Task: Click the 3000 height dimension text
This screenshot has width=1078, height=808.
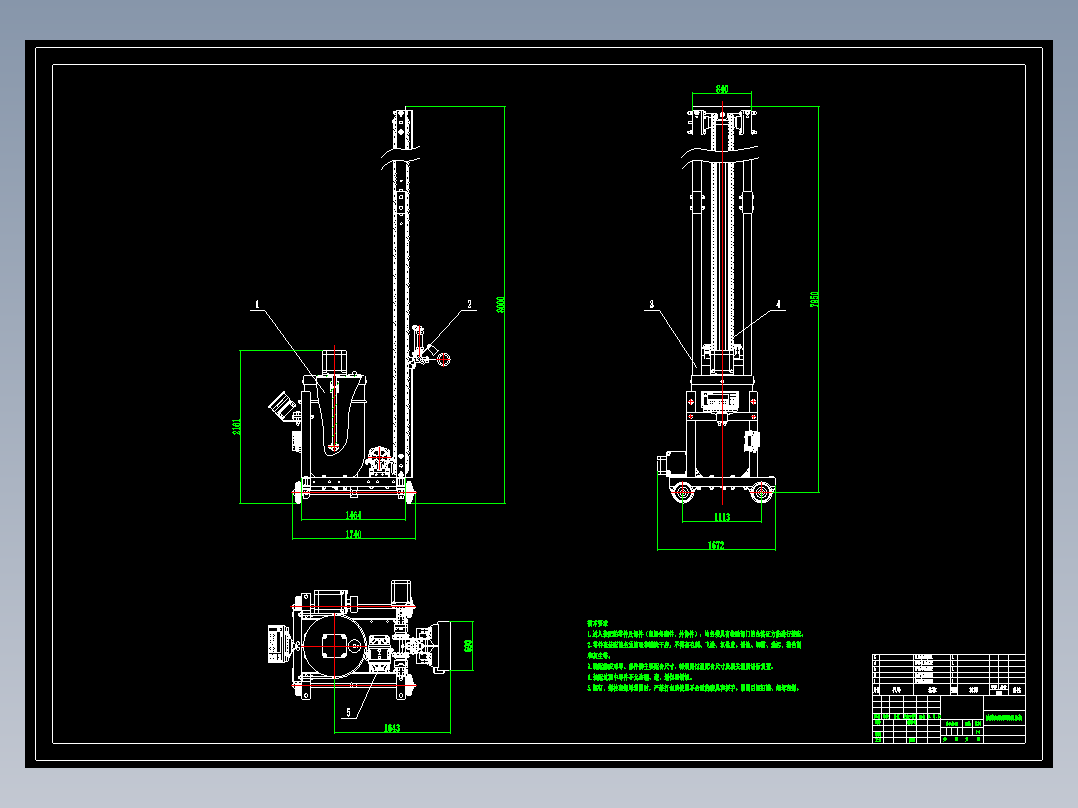Action: pos(500,305)
